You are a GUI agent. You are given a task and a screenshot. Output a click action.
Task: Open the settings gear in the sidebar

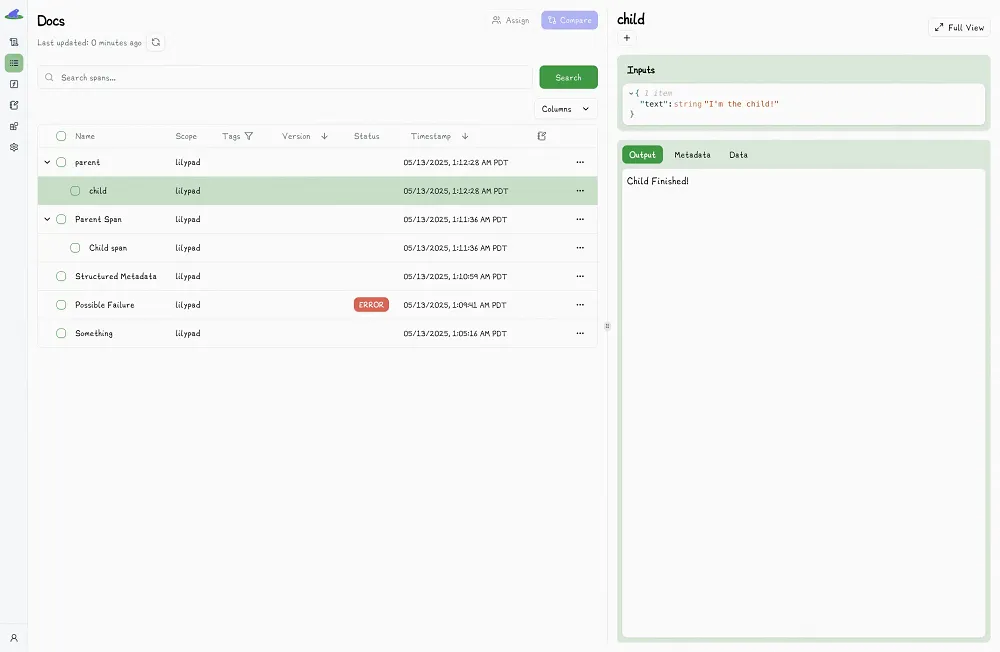pos(14,147)
